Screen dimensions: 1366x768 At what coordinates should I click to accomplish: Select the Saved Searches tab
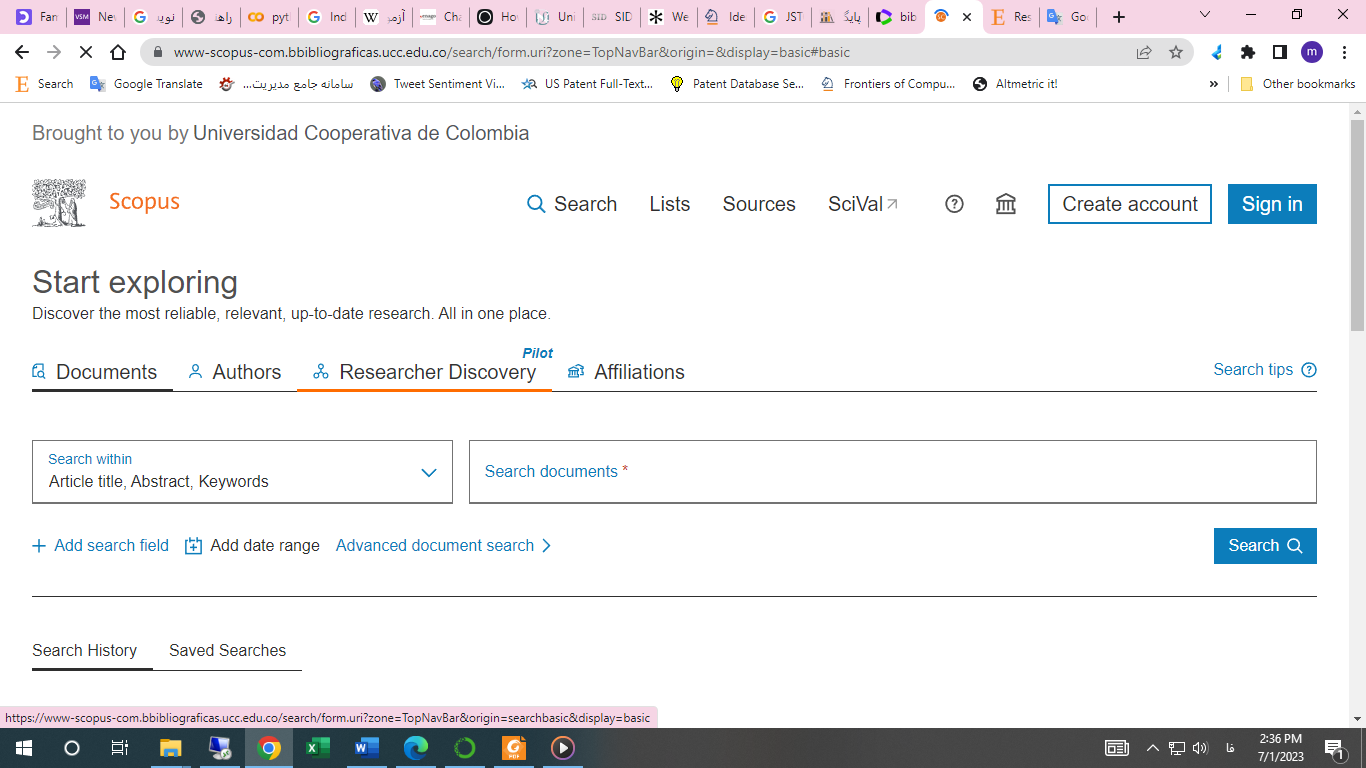click(x=228, y=650)
